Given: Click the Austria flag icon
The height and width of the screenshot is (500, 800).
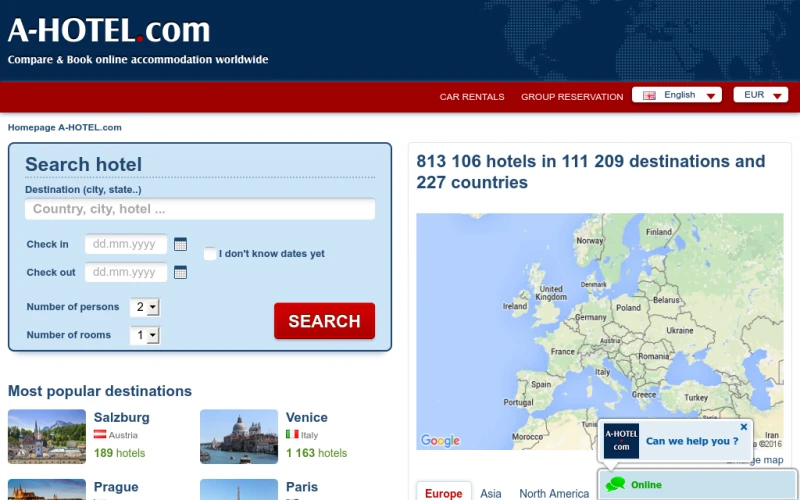Looking at the screenshot, I should (x=100, y=435).
